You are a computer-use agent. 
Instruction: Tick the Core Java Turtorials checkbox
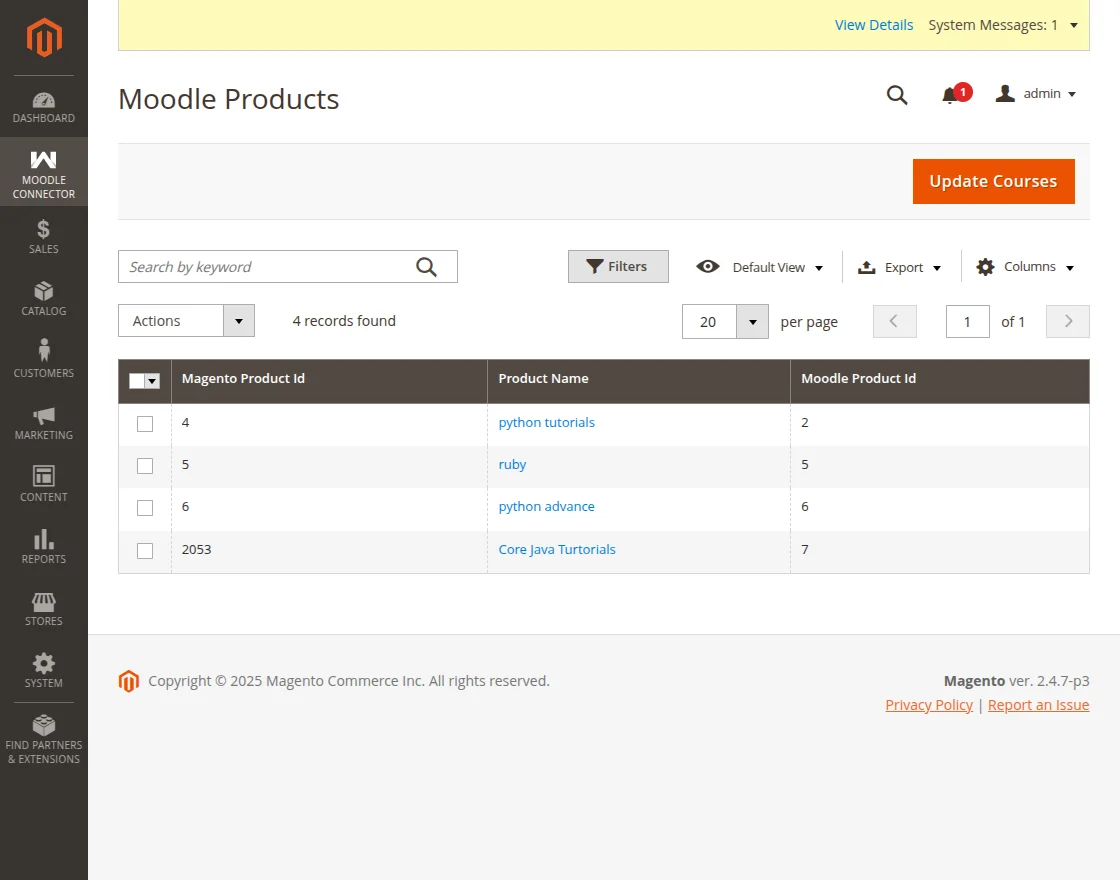tap(145, 551)
